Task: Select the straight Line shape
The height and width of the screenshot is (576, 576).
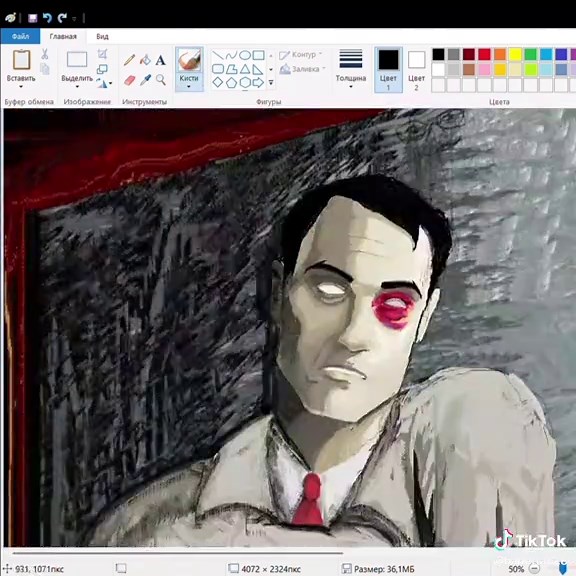Action: click(218, 55)
